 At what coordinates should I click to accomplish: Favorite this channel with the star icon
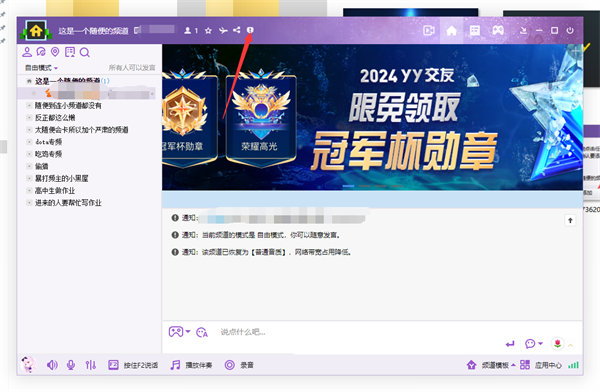(208, 30)
